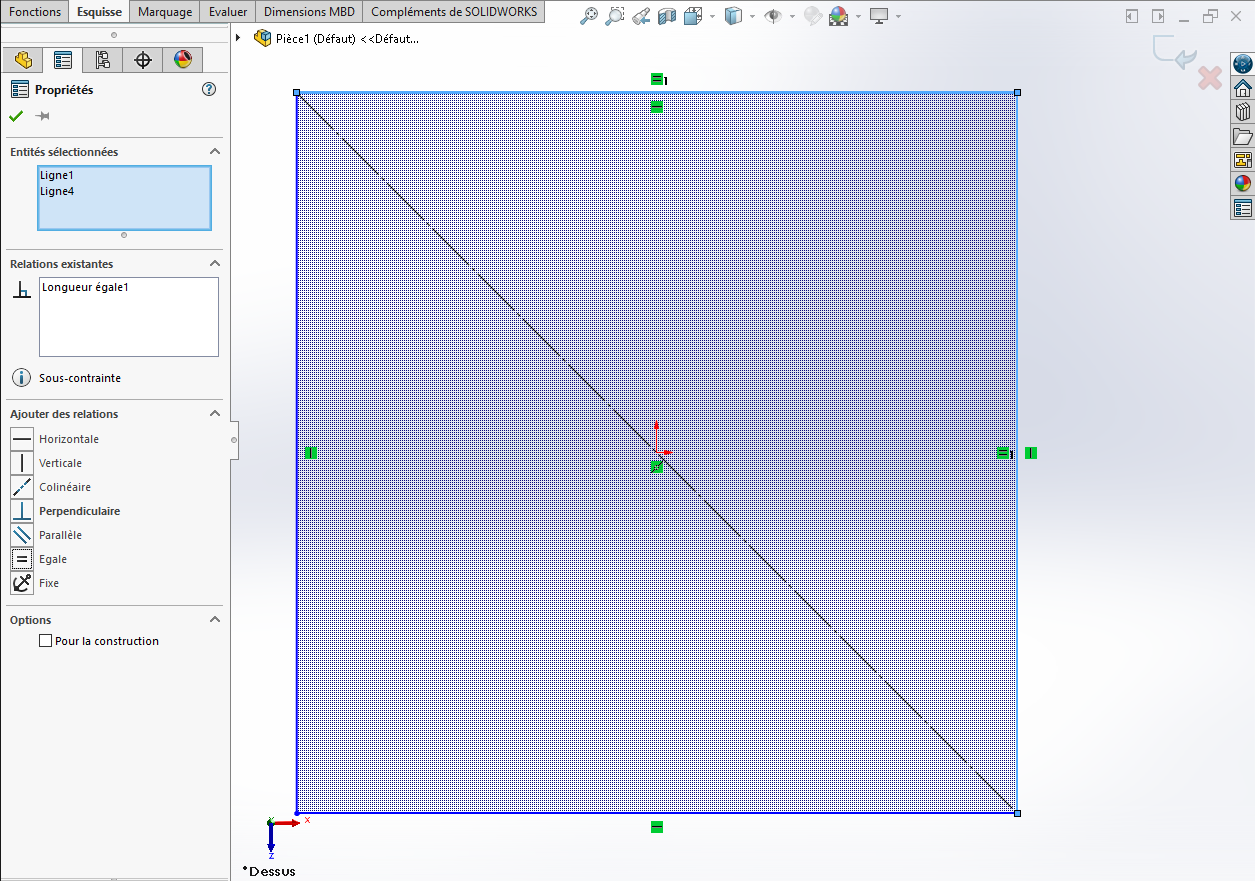The image size is (1255, 881).
Task: Switch to the ConfigurationManager tab icon
Action: point(103,60)
